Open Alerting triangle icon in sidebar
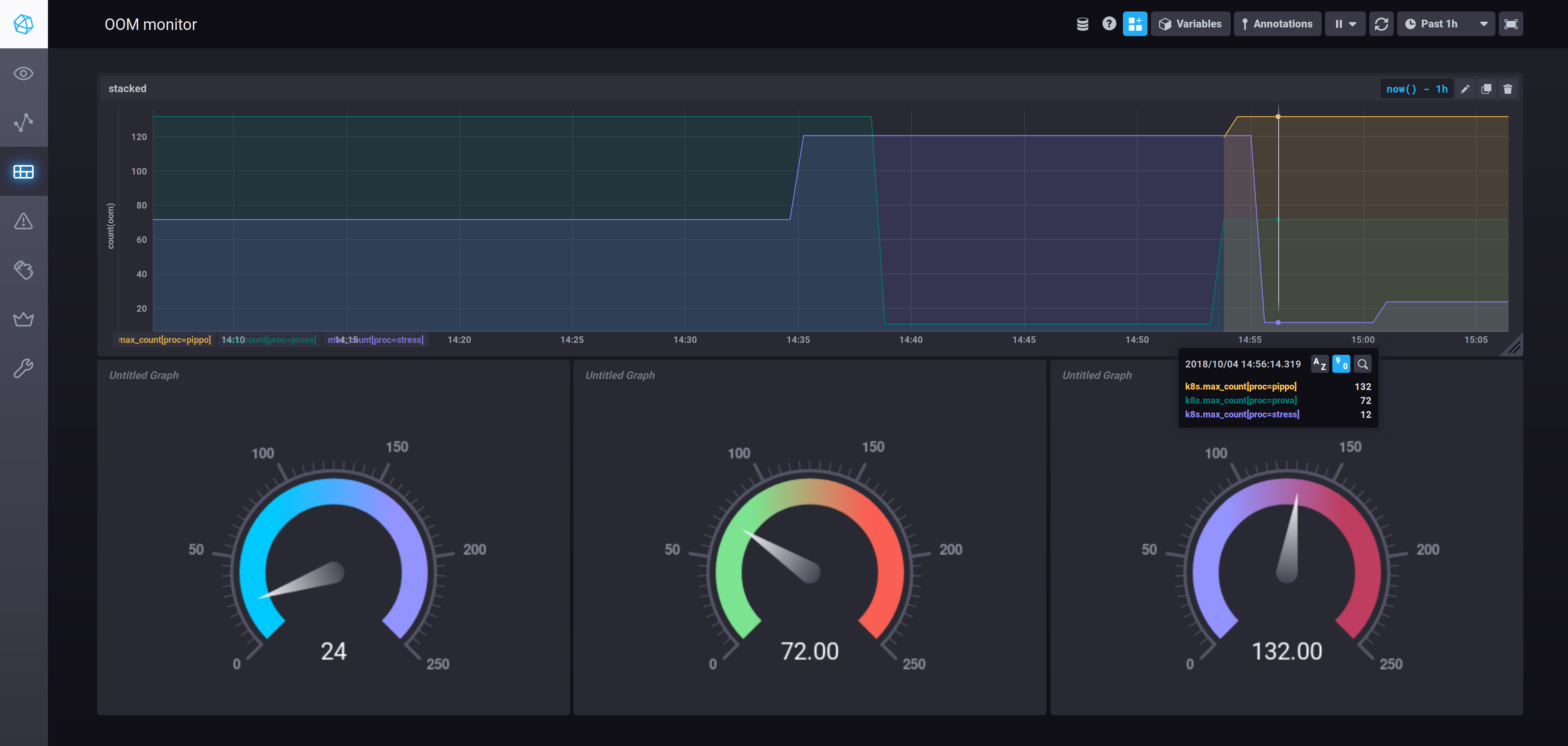 tap(24, 221)
